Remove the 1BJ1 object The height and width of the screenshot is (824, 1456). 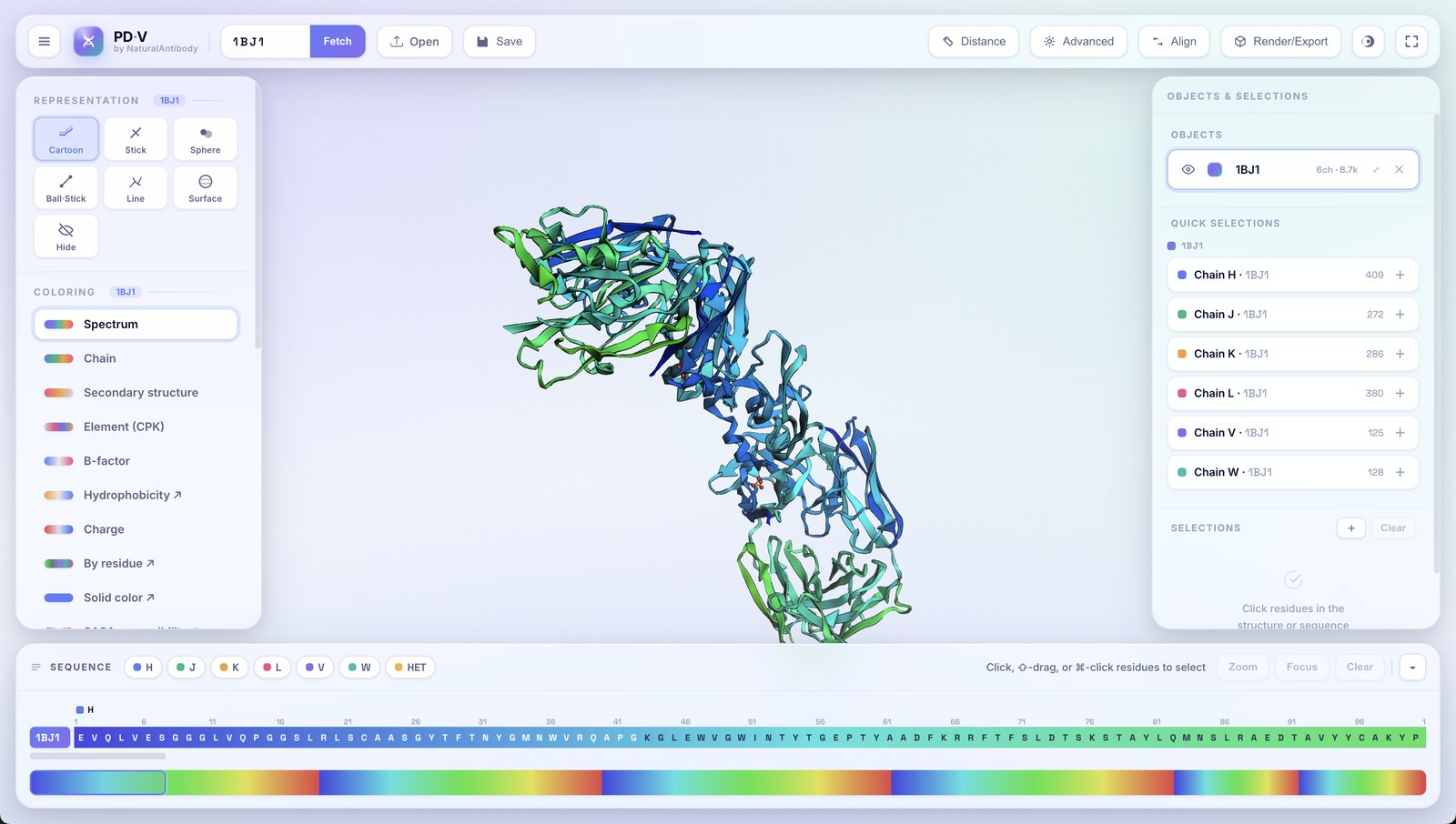click(x=1400, y=170)
